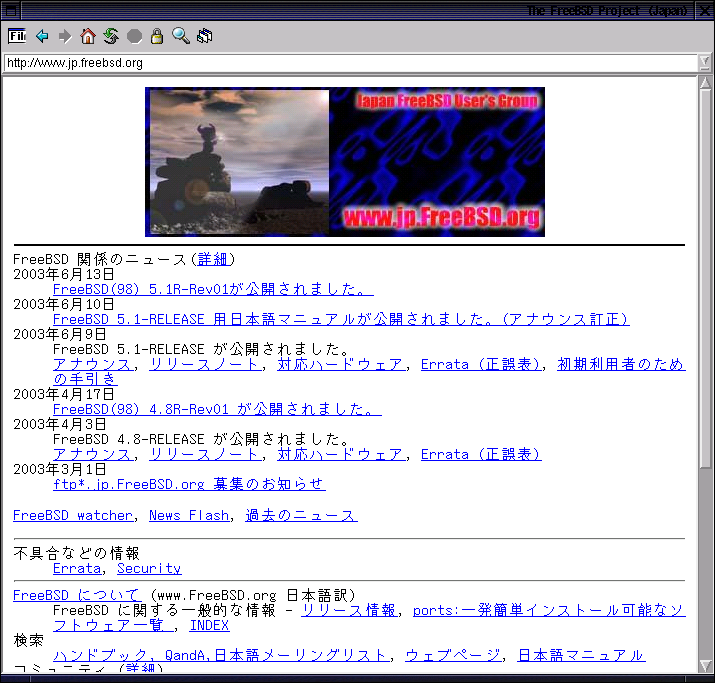The height and width of the screenshot is (683, 715).
Task: Open the magnifying glass search tool
Action: pyautogui.click(x=181, y=36)
